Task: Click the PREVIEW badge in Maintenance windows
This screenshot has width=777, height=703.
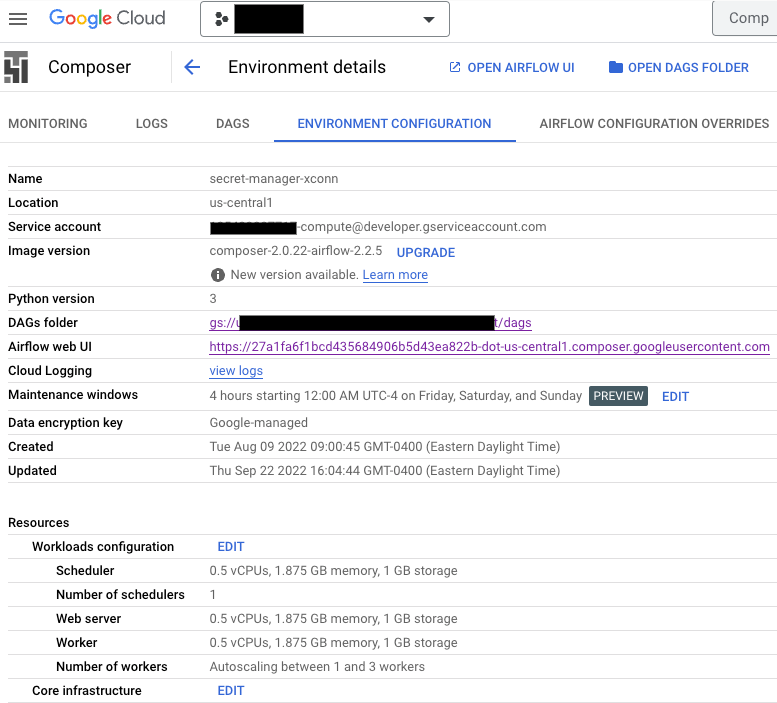Action: pos(618,396)
